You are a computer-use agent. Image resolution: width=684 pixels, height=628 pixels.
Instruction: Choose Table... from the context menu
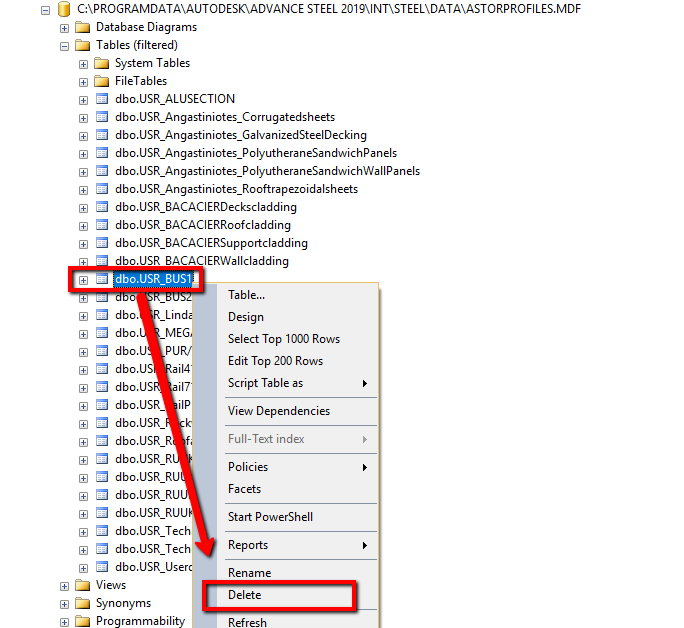(297, 295)
